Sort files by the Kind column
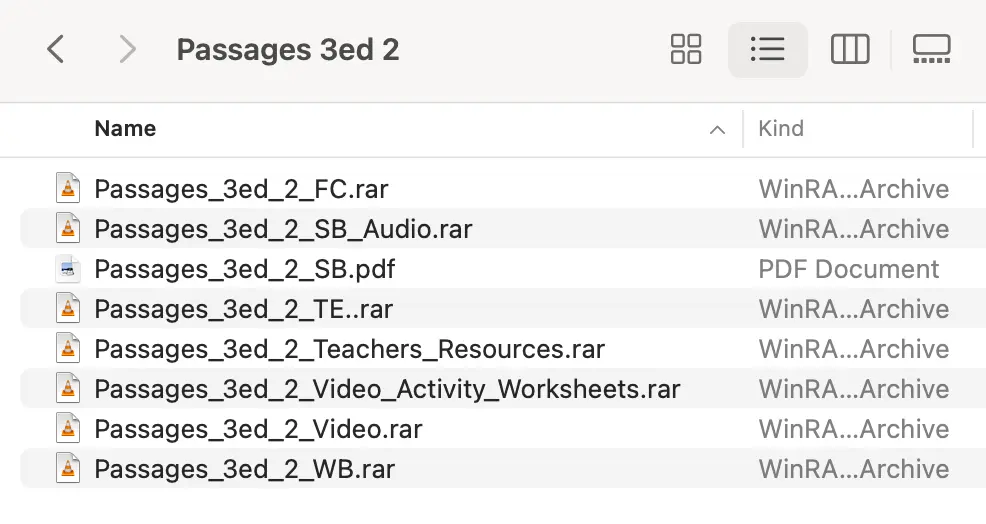The height and width of the screenshot is (524, 986). tap(781, 128)
